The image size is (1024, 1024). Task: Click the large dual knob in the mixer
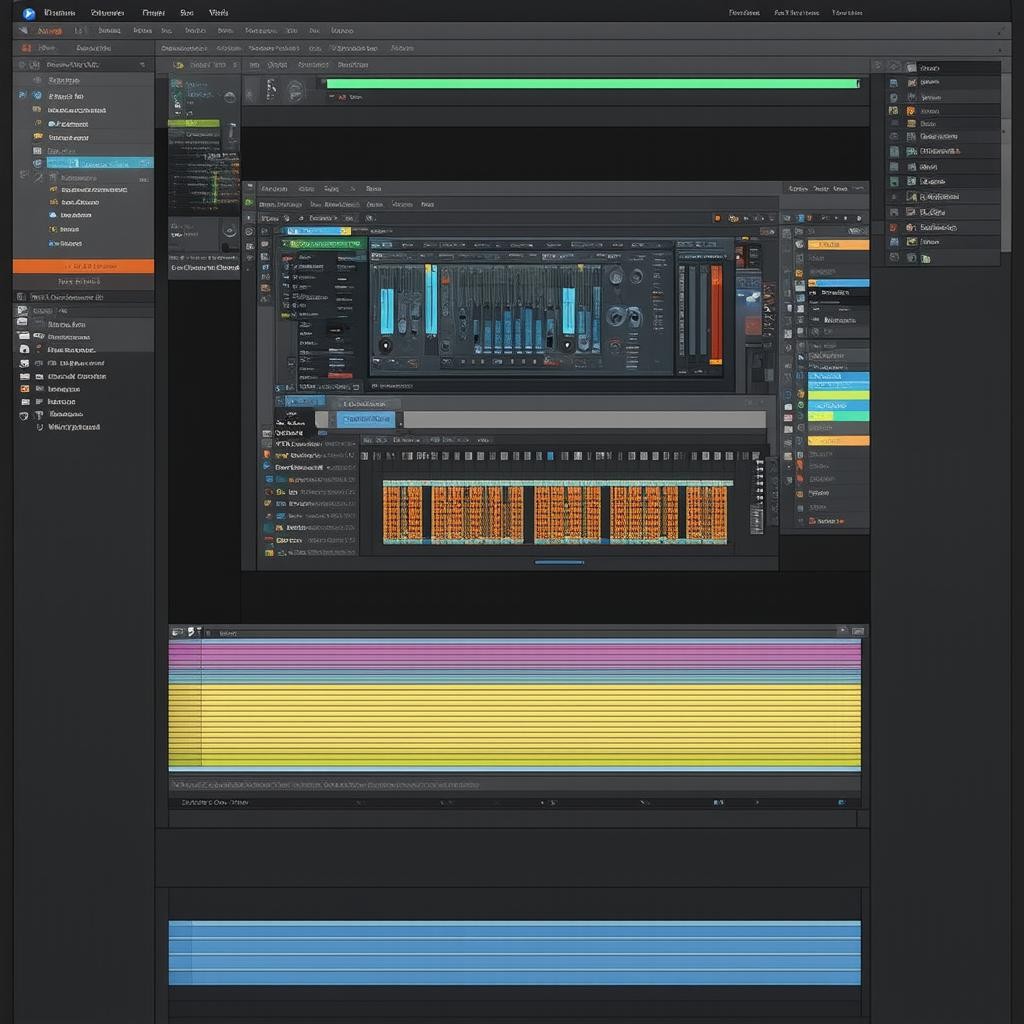click(x=625, y=316)
